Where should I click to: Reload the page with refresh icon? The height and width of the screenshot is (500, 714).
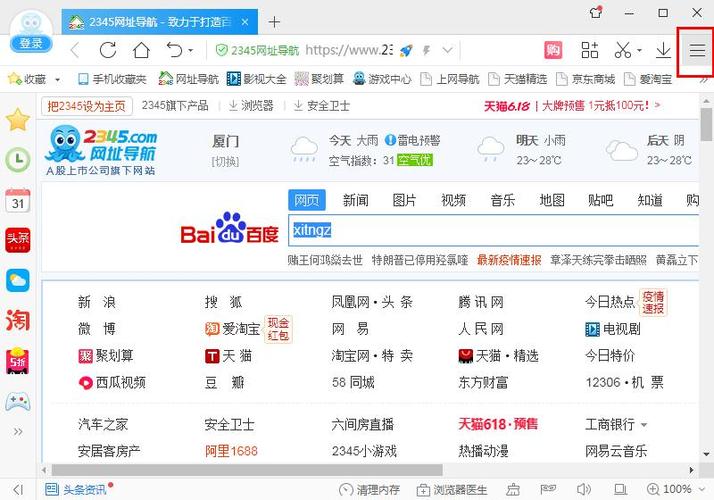pyautogui.click(x=108, y=50)
